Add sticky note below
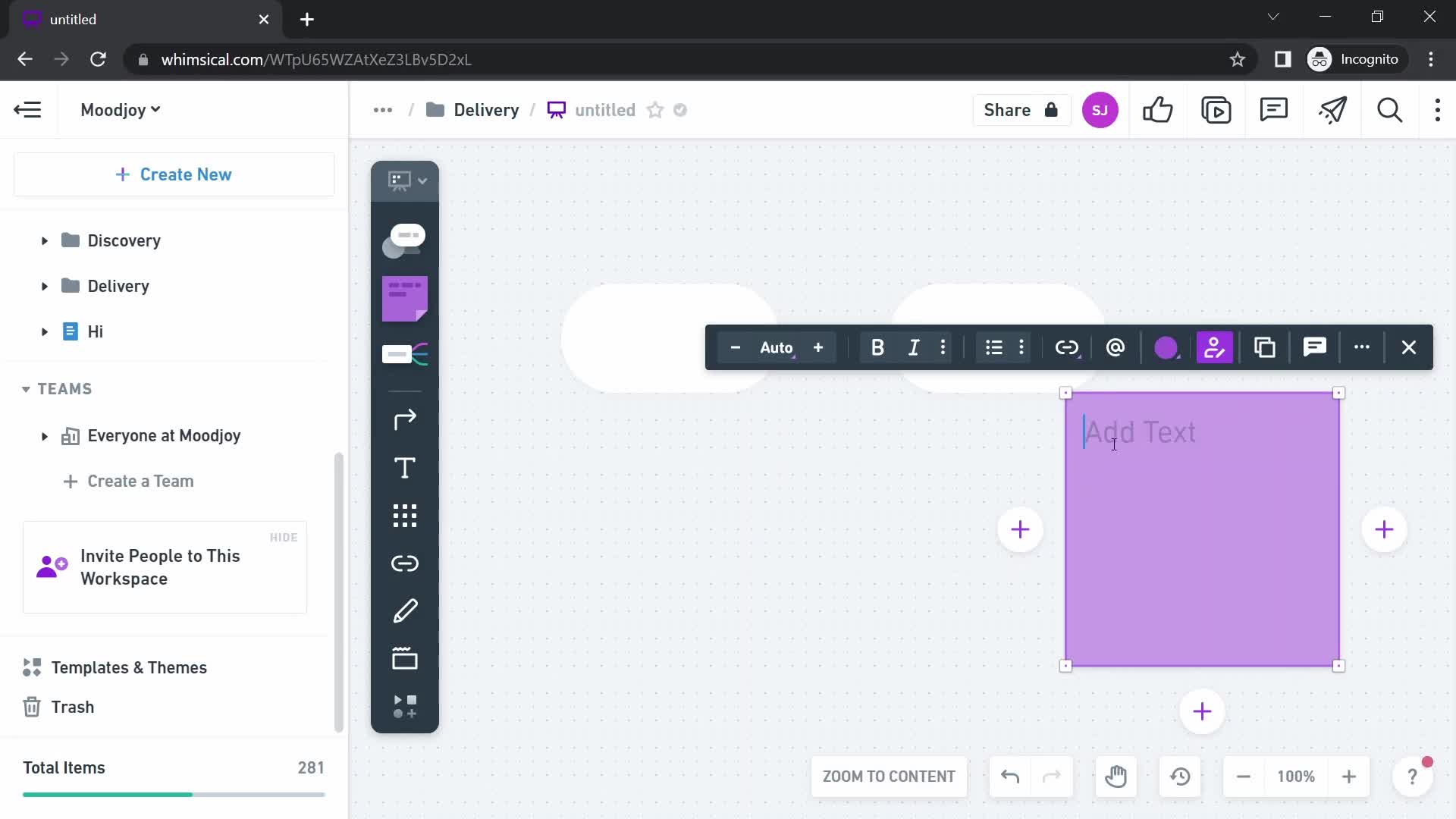This screenshot has height=819, width=1456. click(1202, 711)
